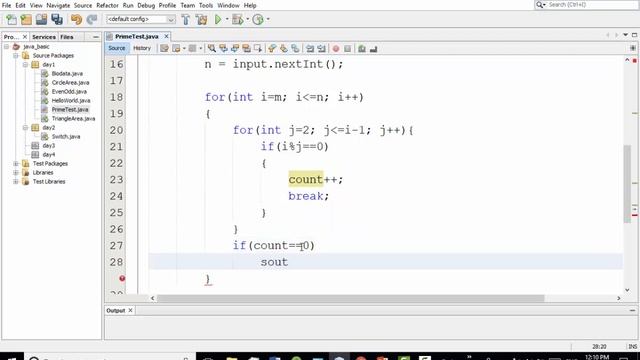Toggle Rectangular Selection icon

(258, 49)
